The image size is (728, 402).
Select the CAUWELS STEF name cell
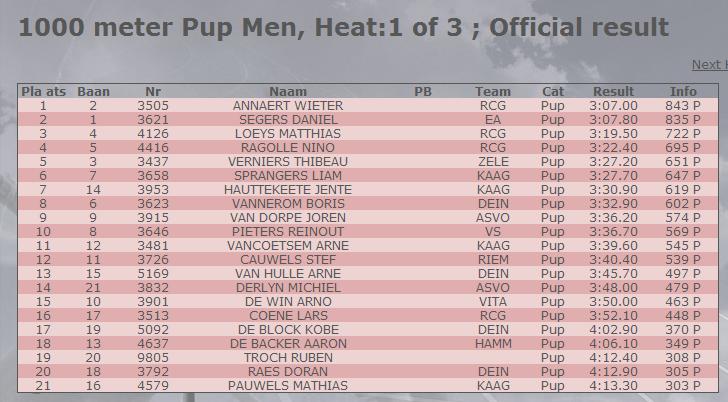[288, 259]
